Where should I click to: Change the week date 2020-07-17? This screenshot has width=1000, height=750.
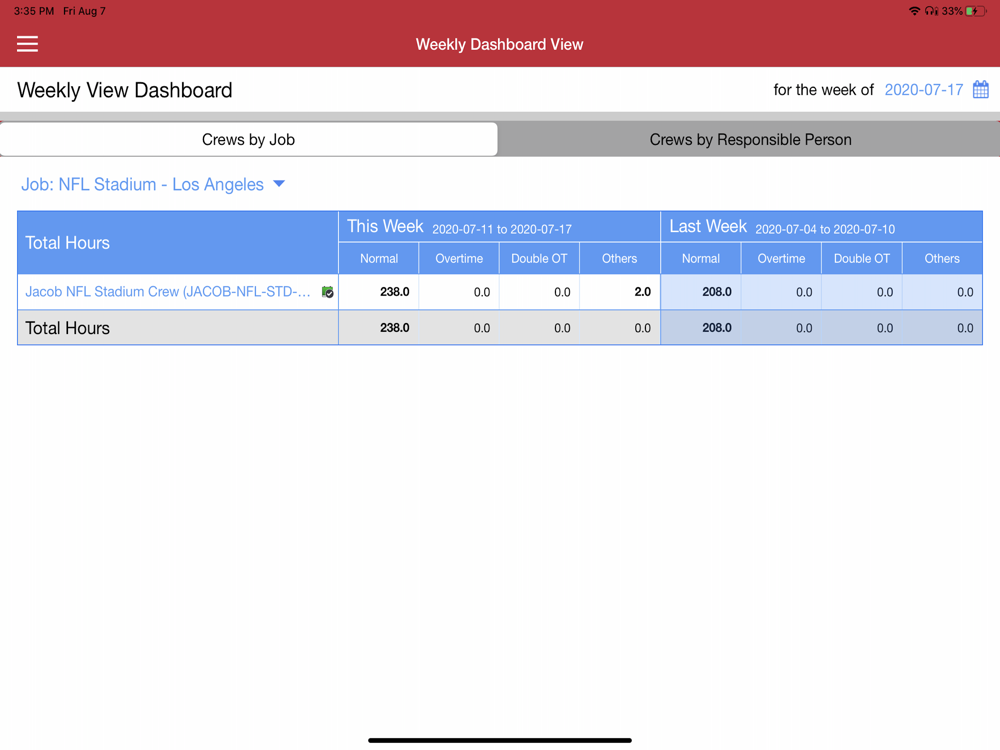tap(923, 90)
